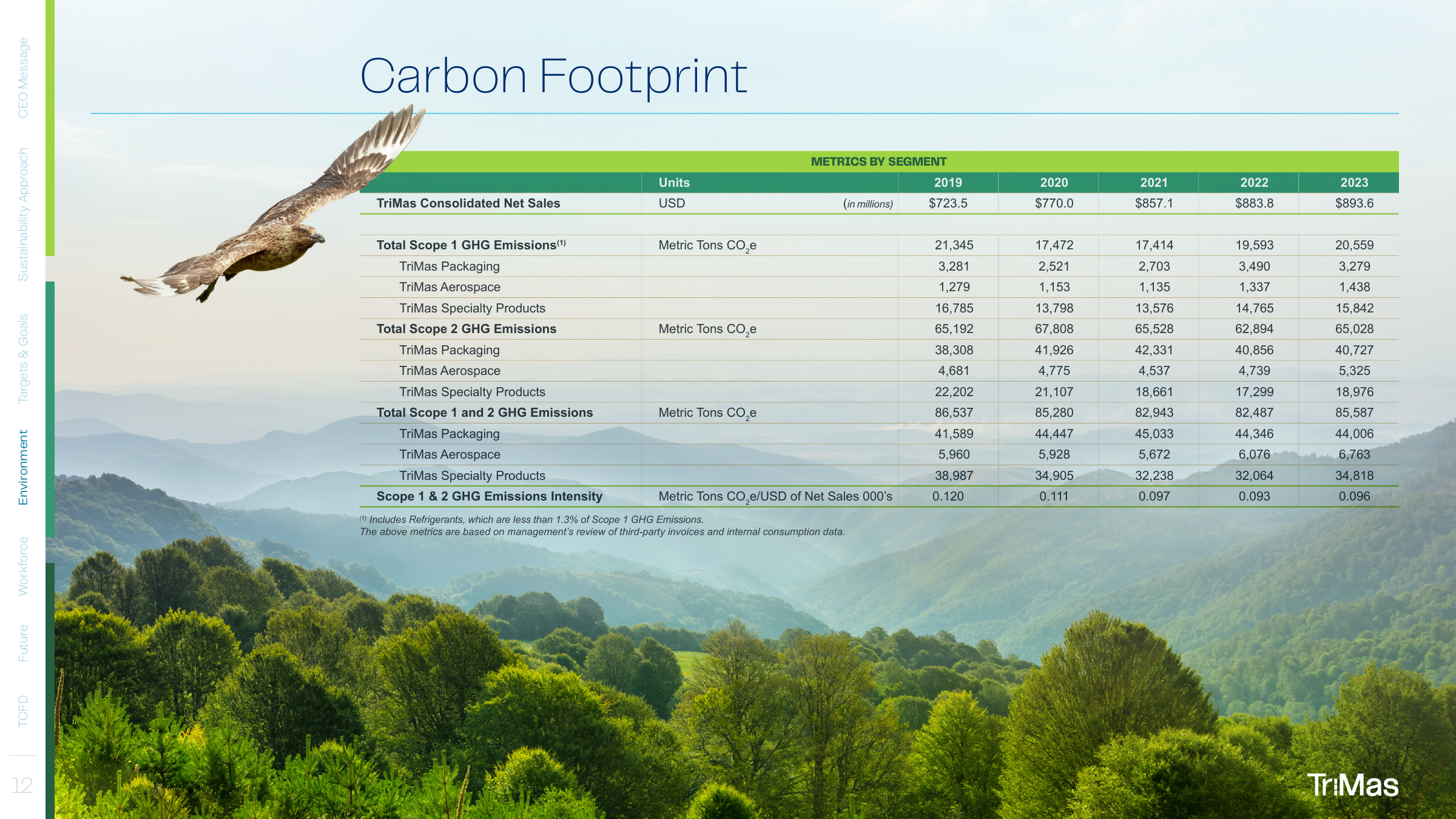The image size is (1456, 819).
Task: Select the 2021 column header
Action: tap(1154, 183)
